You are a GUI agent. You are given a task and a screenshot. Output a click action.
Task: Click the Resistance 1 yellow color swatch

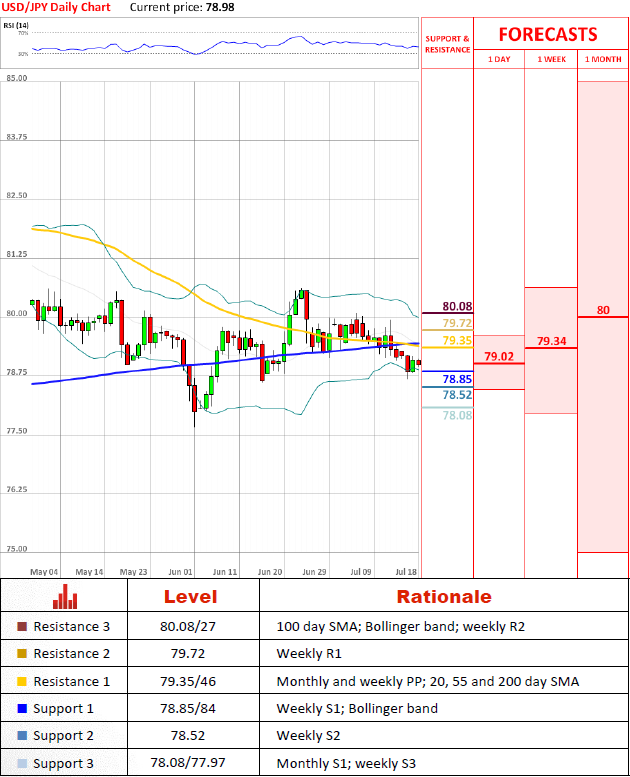coord(22,681)
